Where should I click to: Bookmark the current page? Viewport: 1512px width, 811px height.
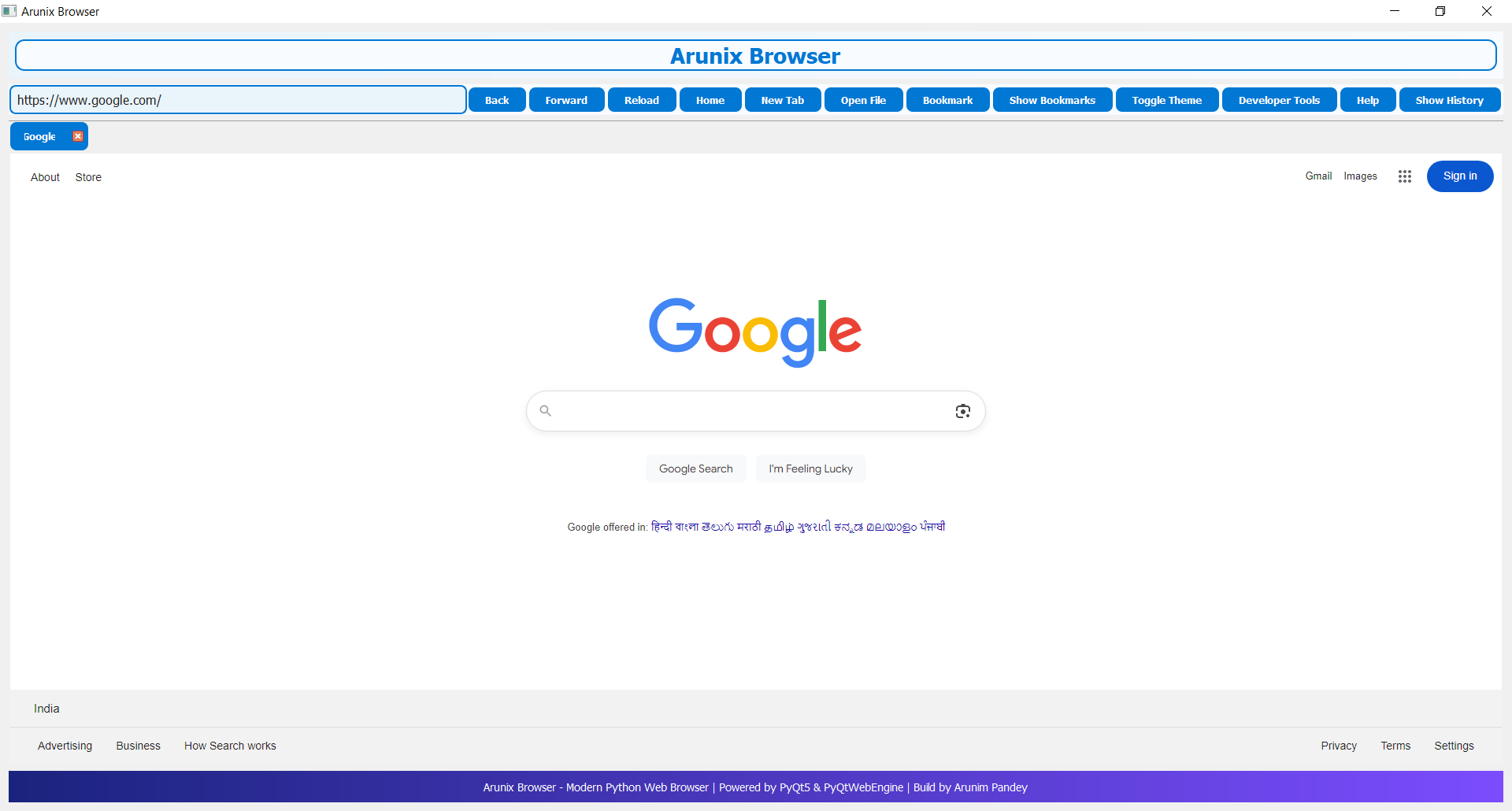(x=947, y=99)
